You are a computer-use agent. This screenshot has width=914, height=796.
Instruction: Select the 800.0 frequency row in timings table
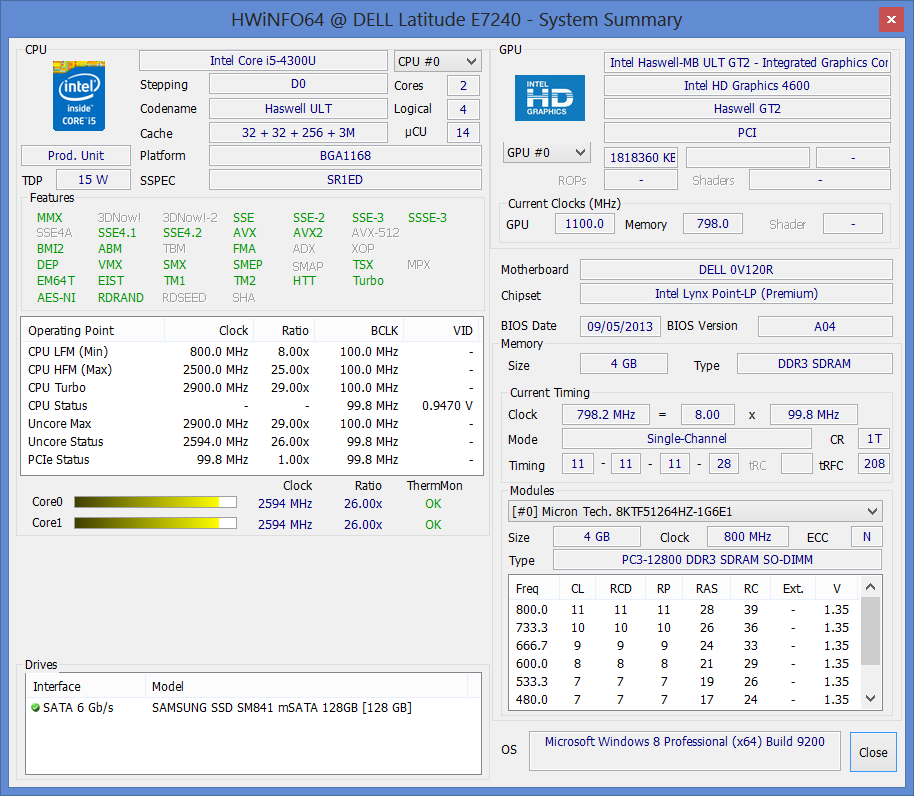(x=685, y=610)
